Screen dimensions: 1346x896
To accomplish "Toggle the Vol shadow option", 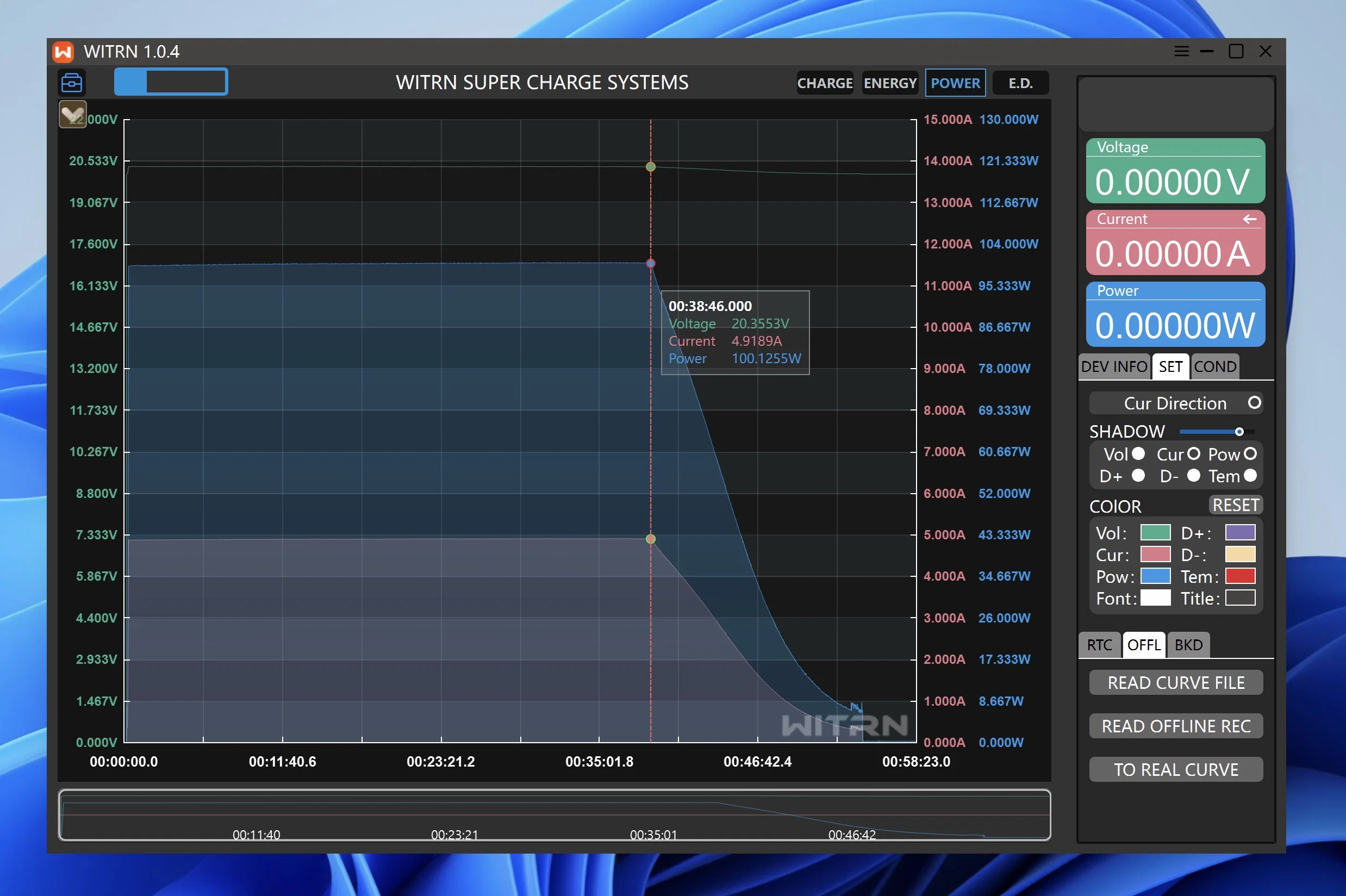I will [x=1138, y=454].
